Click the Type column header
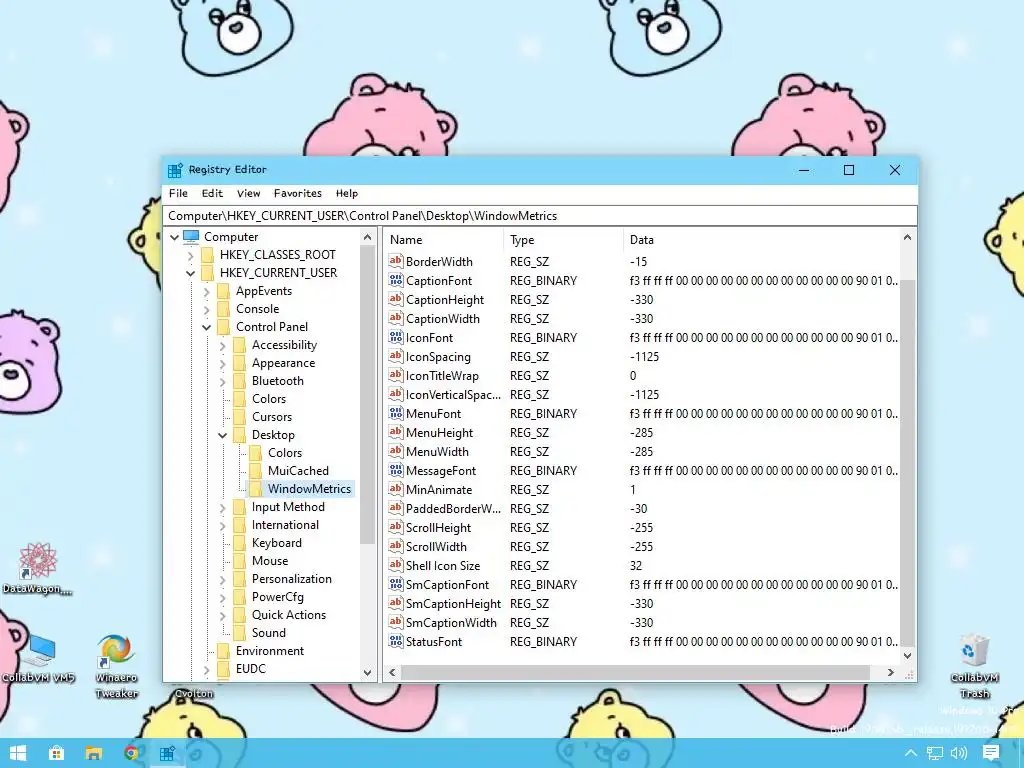The height and width of the screenshot is (768, 1024). (564, 240)
